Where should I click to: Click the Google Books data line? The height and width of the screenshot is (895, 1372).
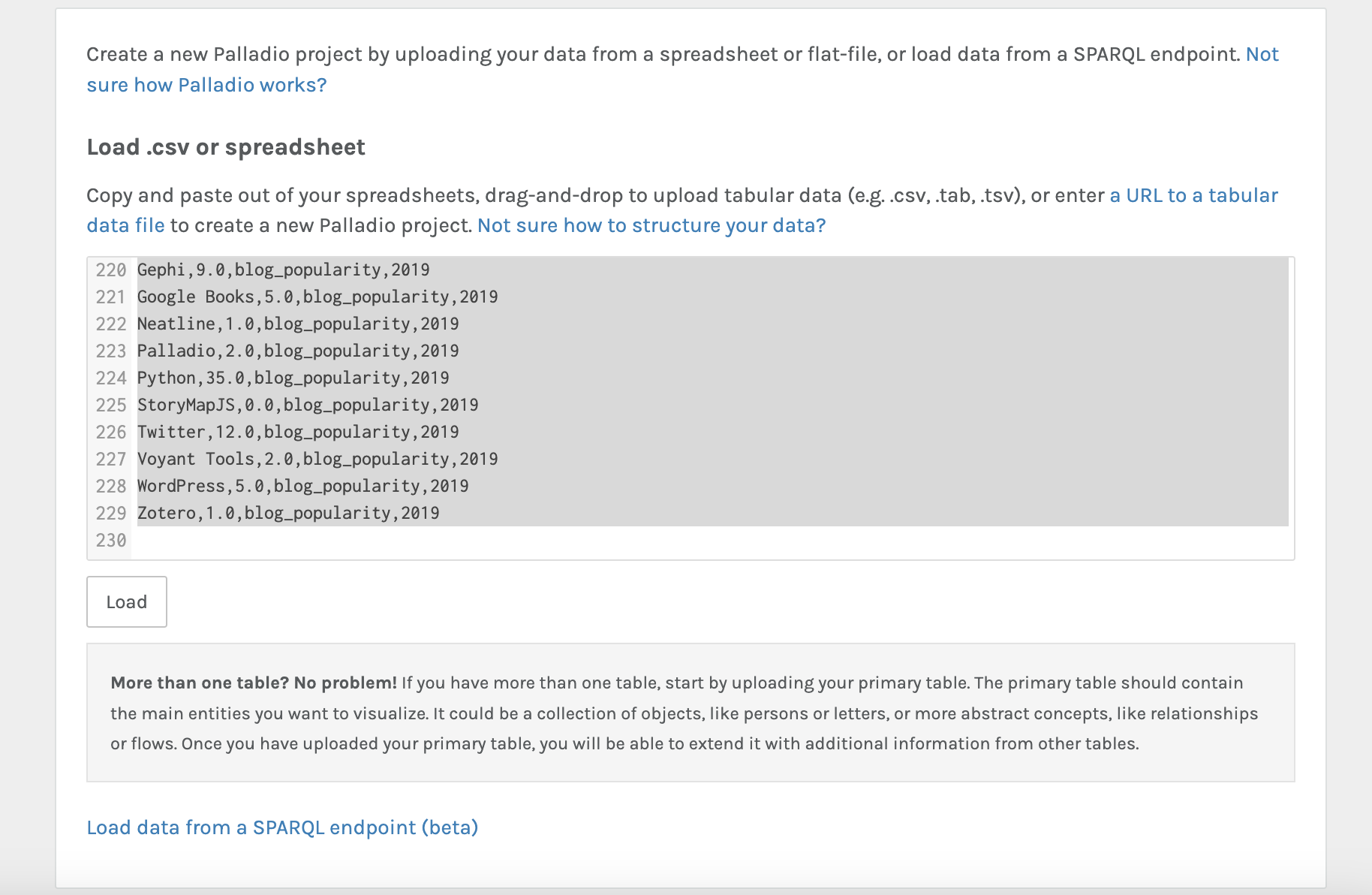tap(317, 297)
